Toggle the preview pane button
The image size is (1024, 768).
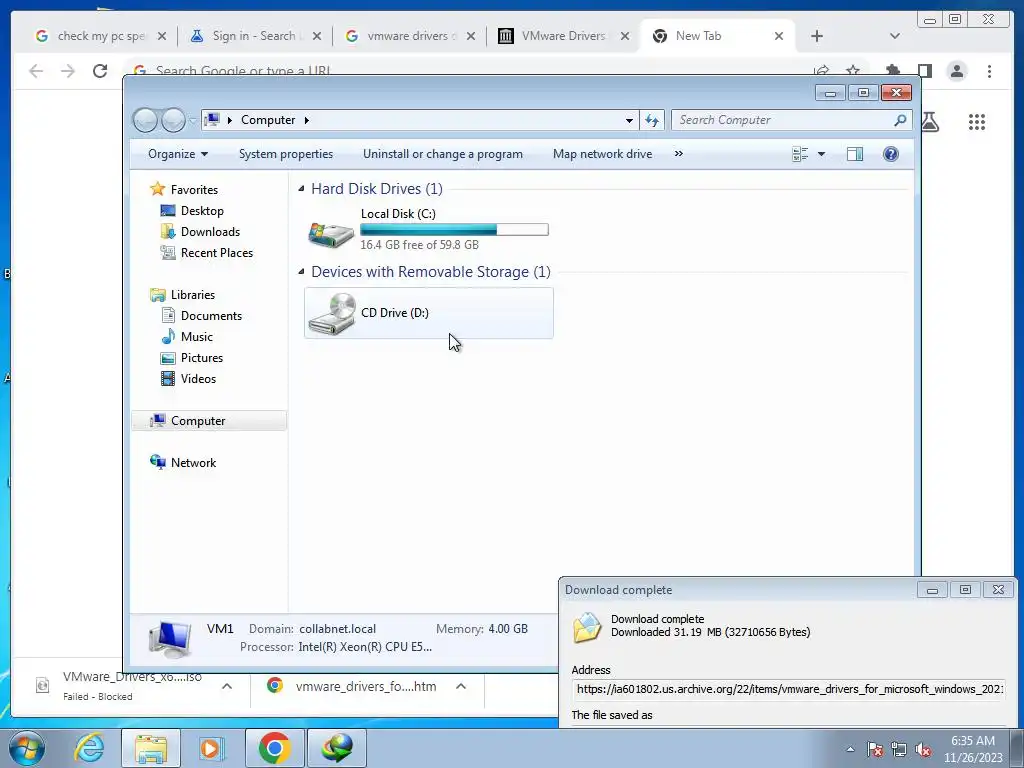click(855, 154)
